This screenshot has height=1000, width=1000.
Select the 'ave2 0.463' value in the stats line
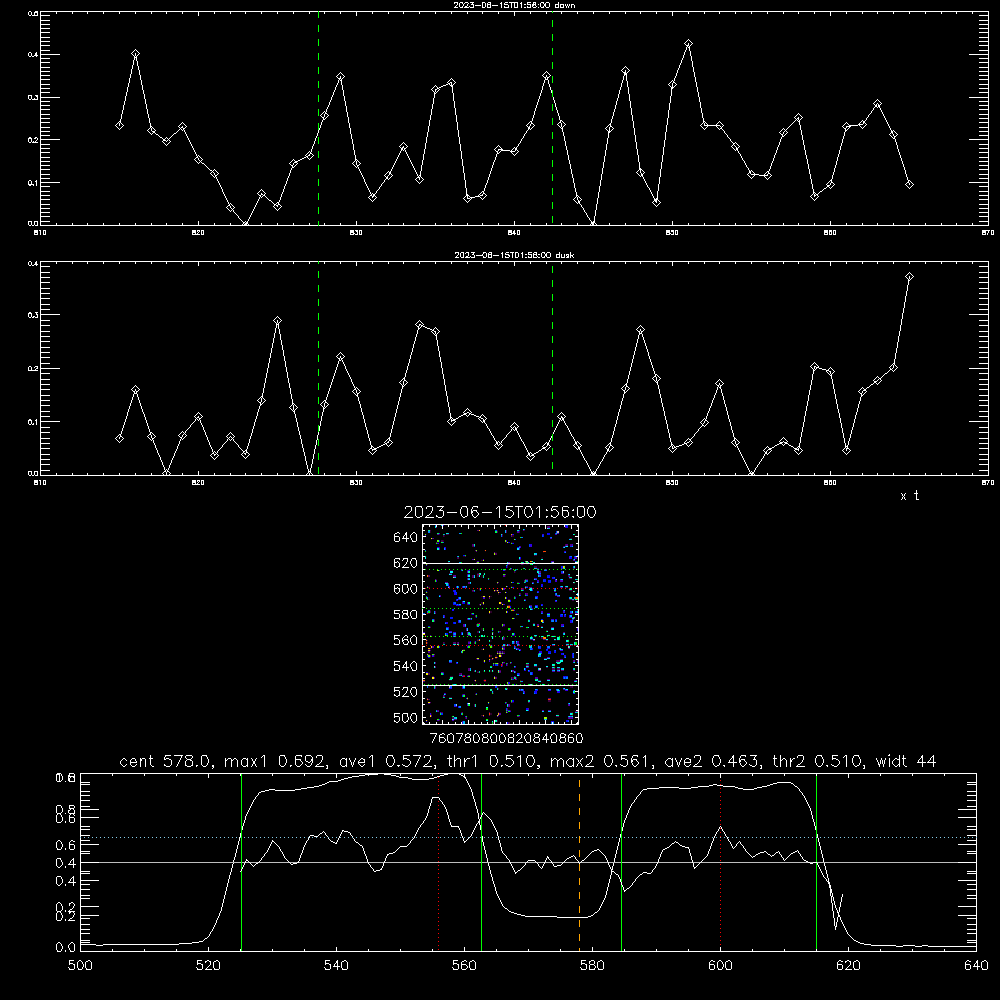714,761
